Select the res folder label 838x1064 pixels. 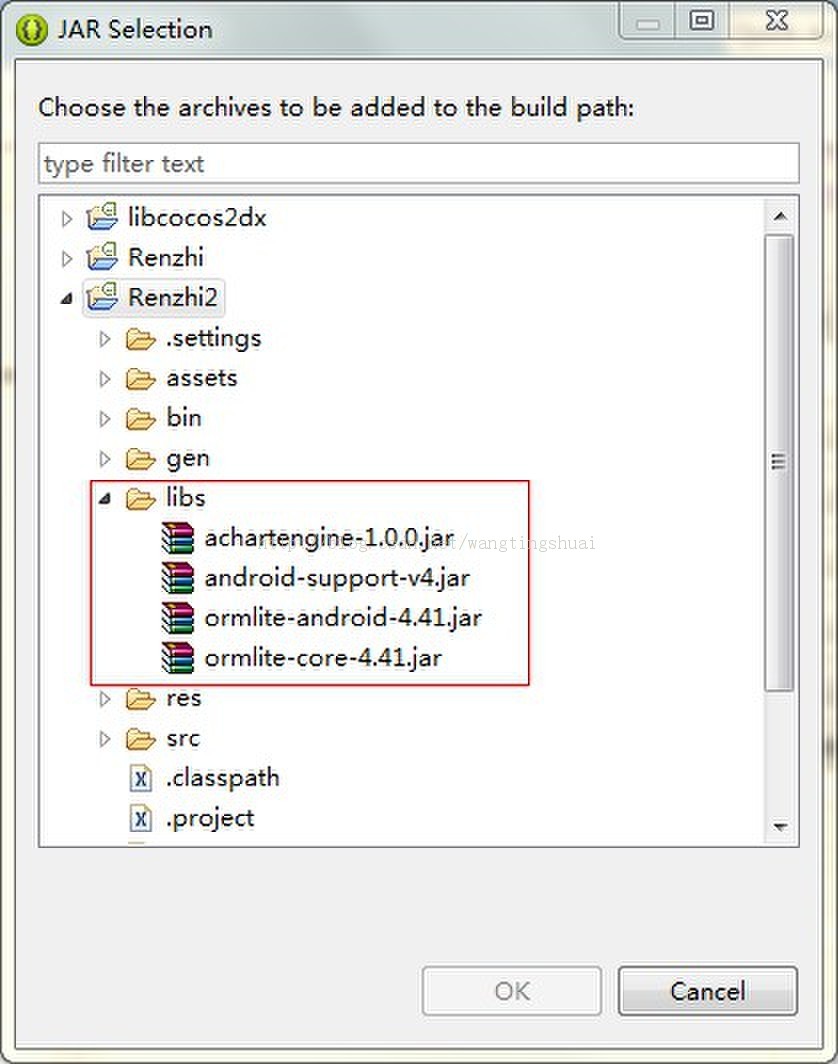click(183, 698)
